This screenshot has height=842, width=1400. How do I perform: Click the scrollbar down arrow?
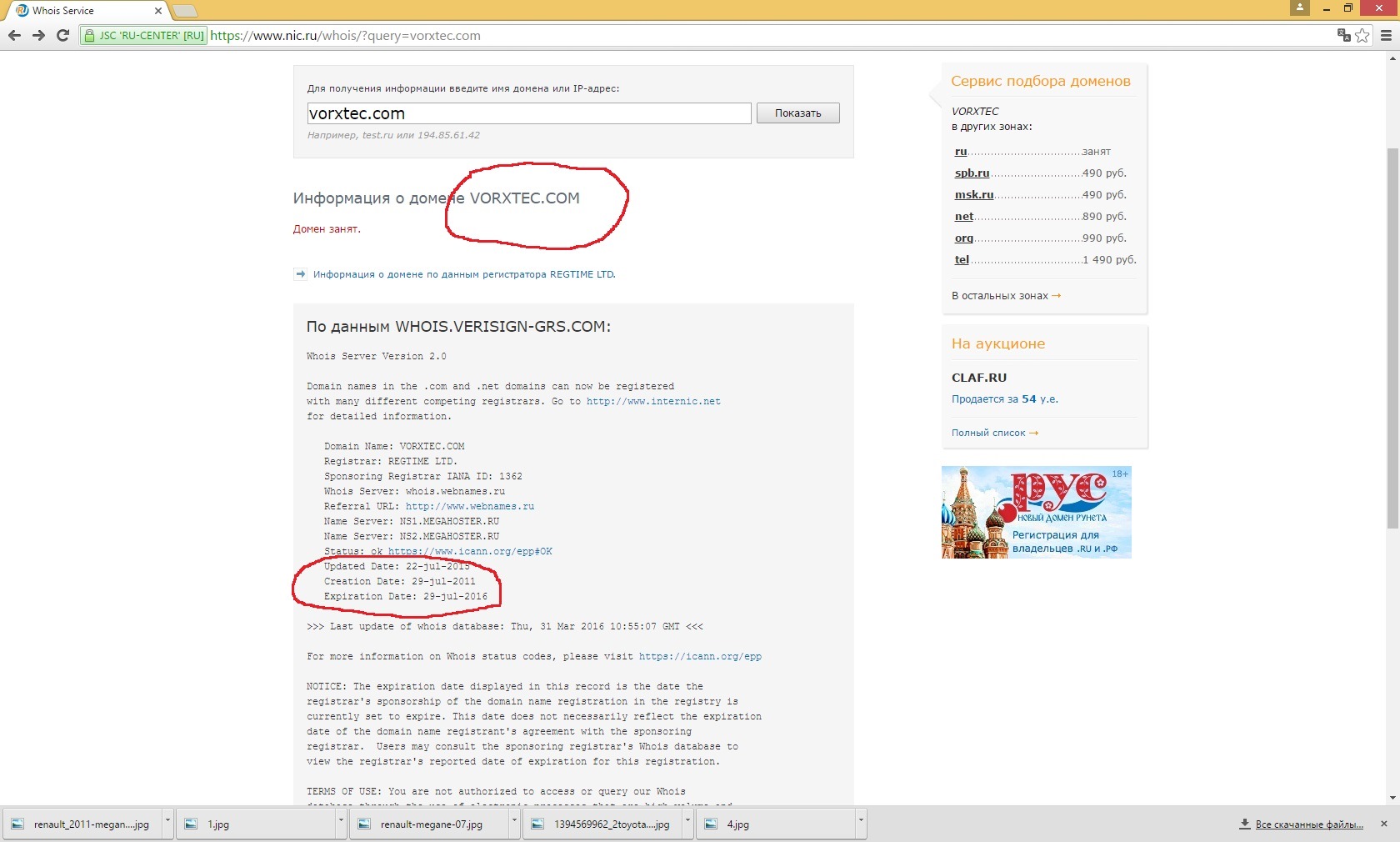pos(1392,799)
